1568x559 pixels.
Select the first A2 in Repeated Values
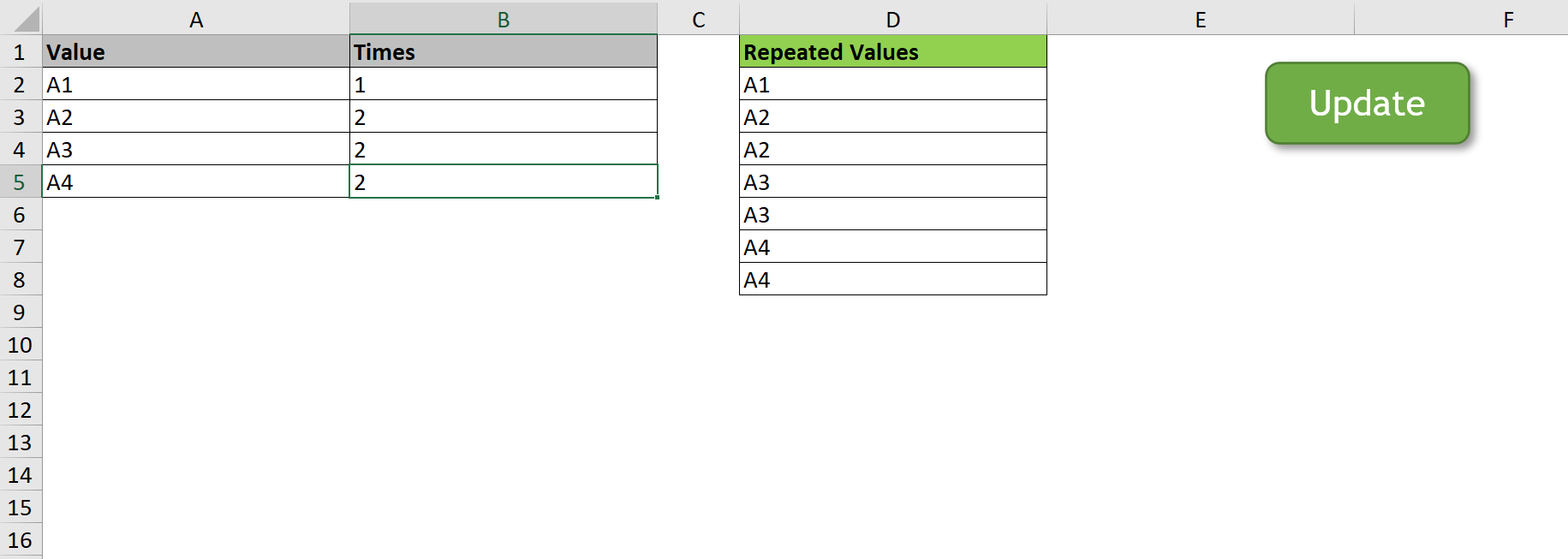tap(892, 116)
